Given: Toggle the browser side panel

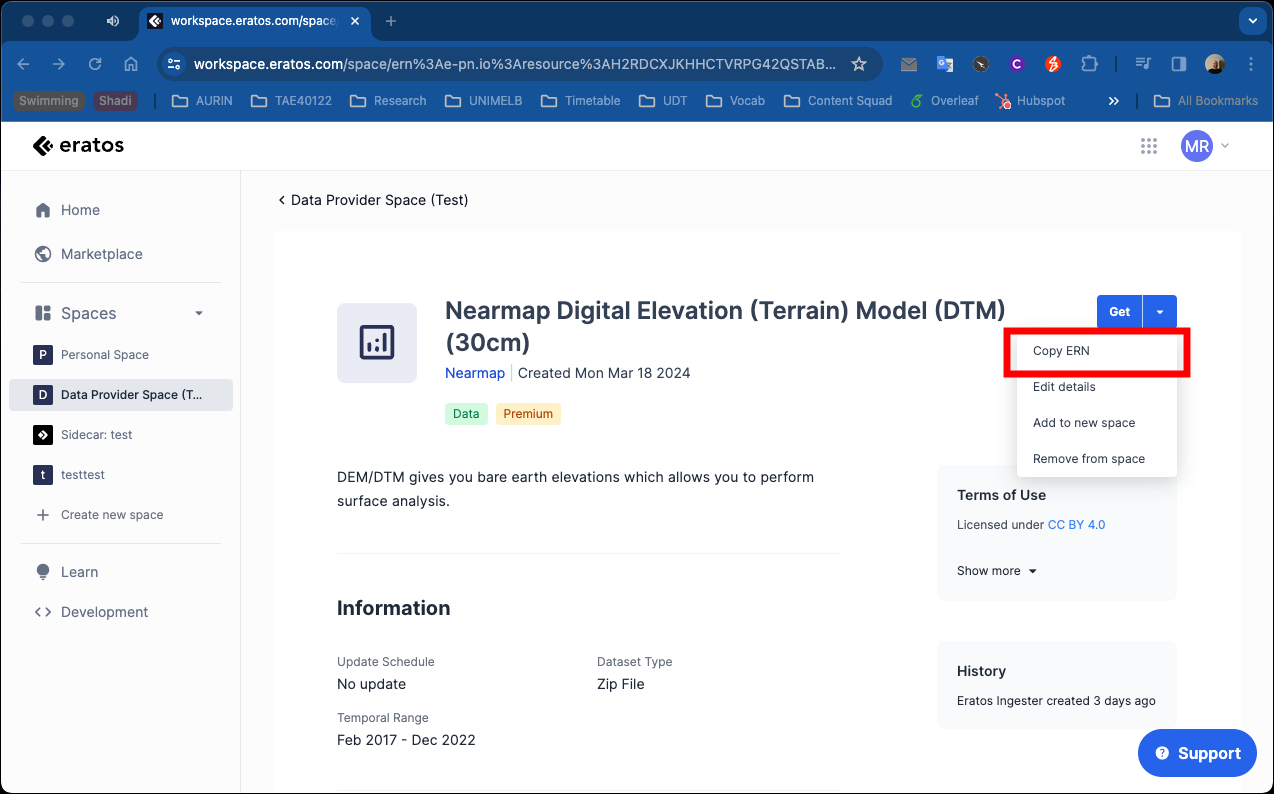Looking at the screenshot, I should [x=1179, y=64].
